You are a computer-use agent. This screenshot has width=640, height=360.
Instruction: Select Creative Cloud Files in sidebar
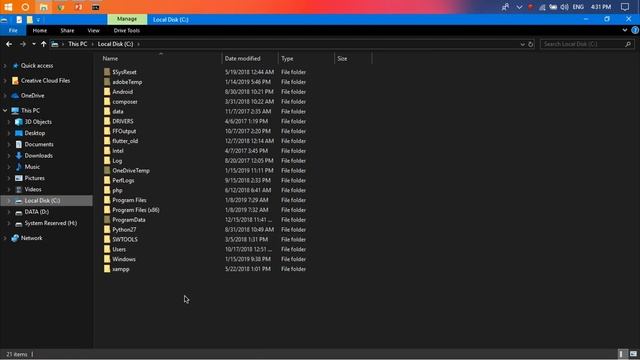(x=45, y=81)
